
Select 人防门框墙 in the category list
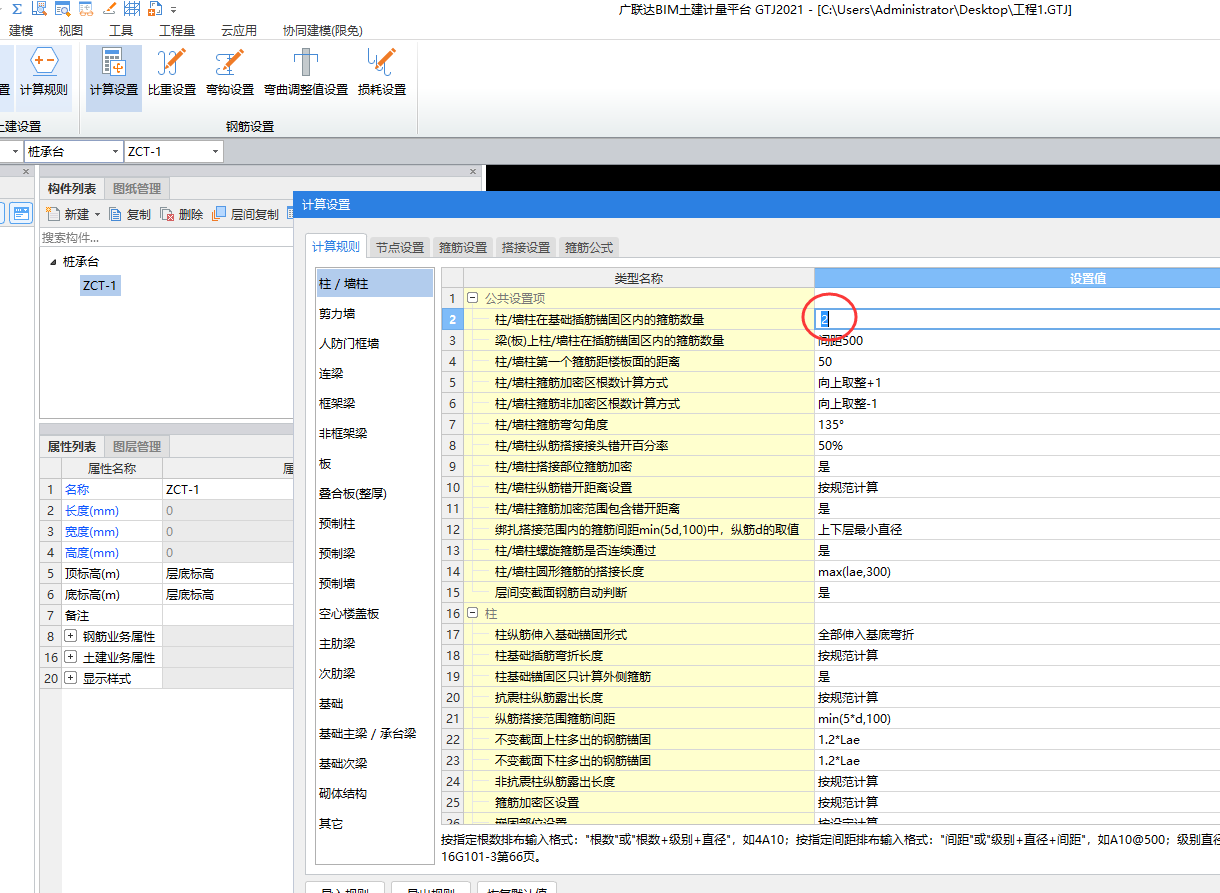coord(375,343)
